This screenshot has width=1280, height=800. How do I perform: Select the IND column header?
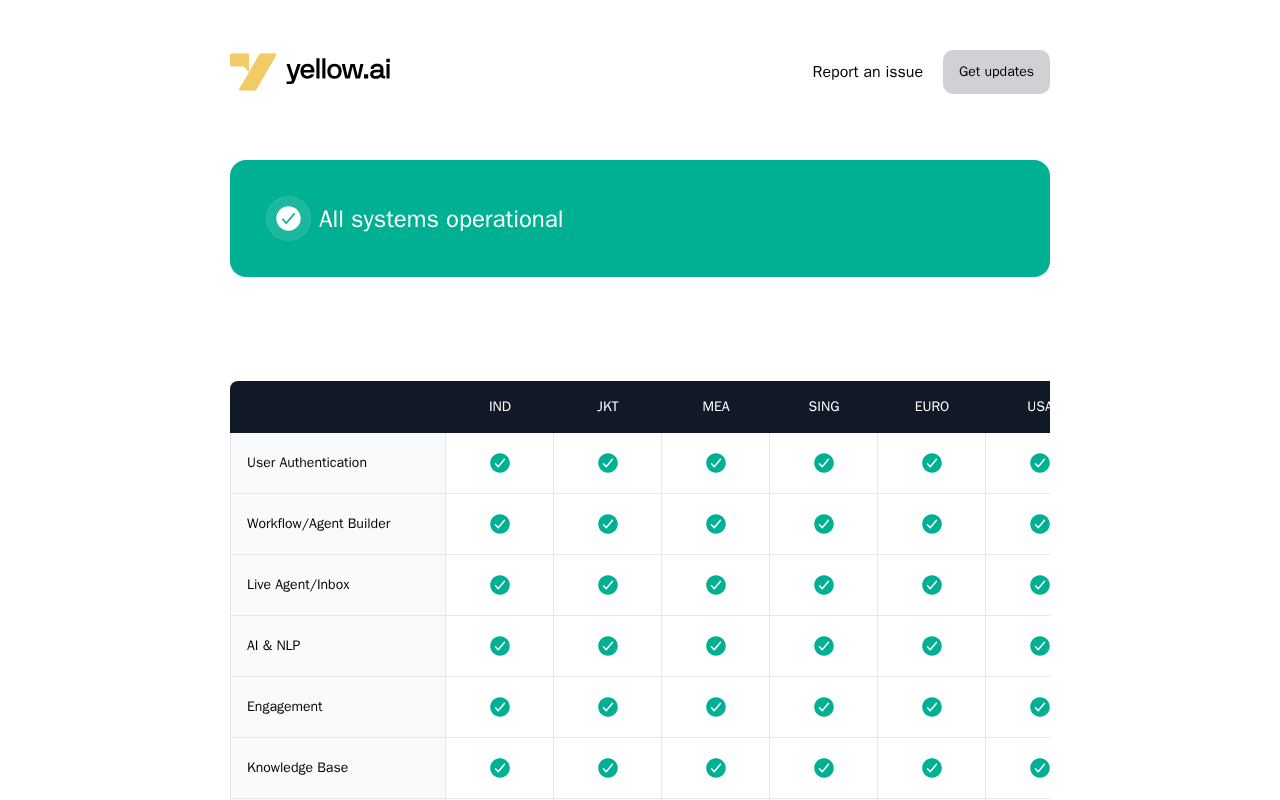(x=500, y=407)
